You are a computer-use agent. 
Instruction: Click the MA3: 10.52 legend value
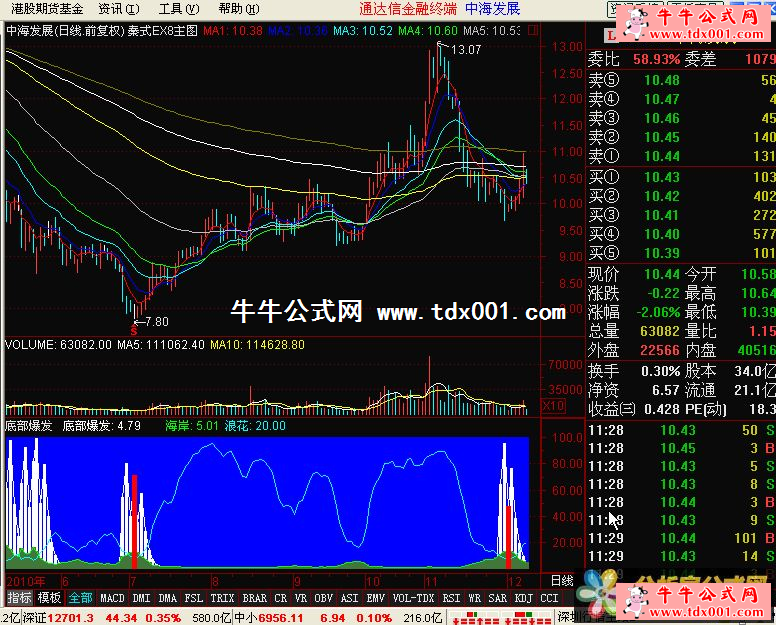click(363, 31)
